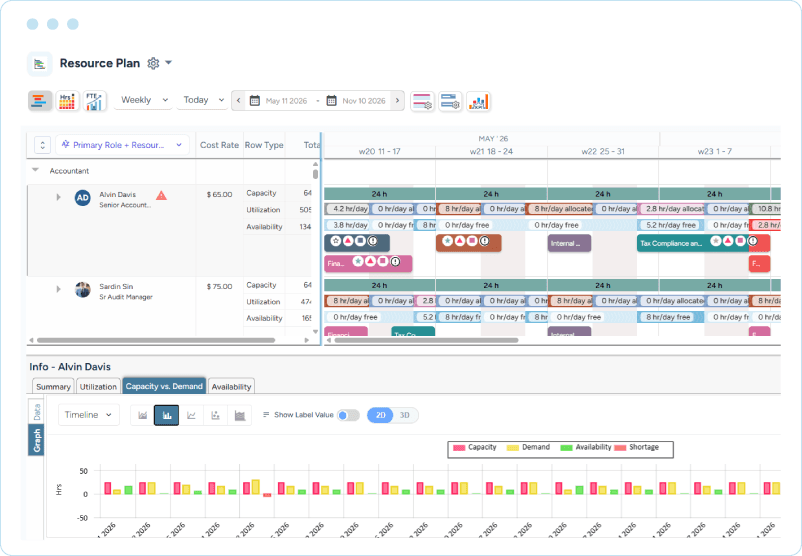Click the timeline horizontal scrollbar

(x=427, y=340)
